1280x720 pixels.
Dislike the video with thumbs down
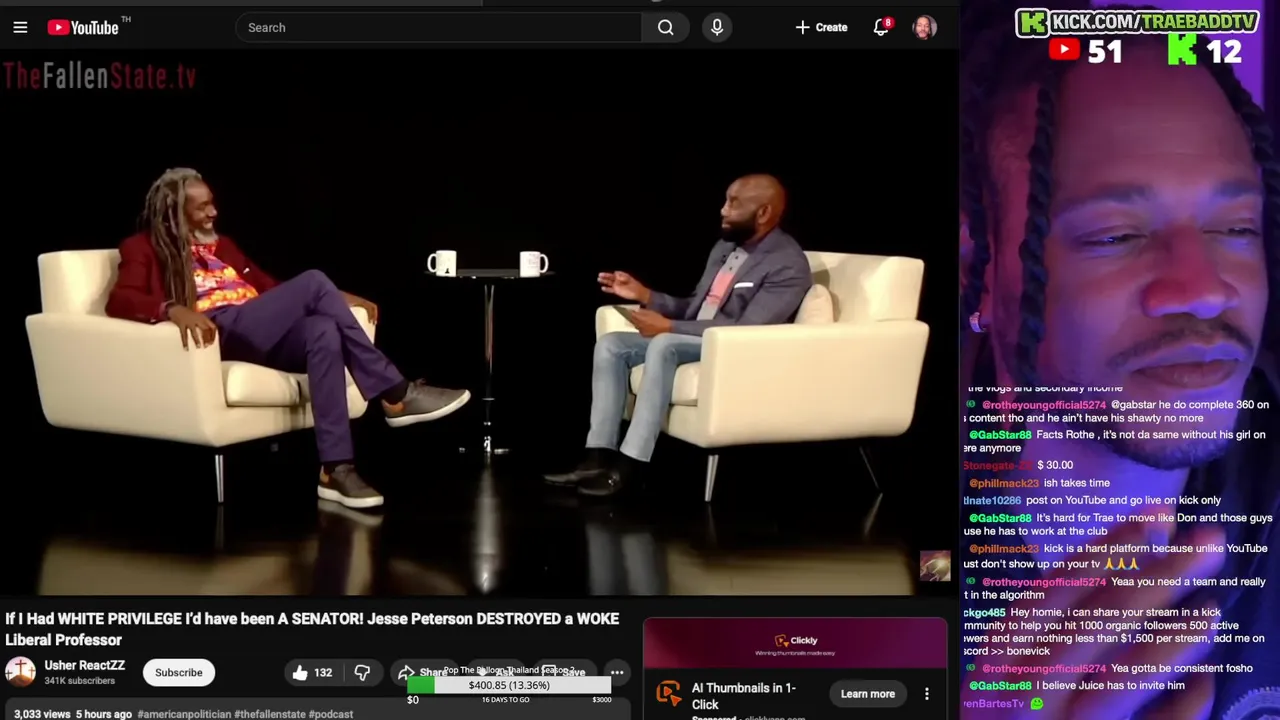tap(362, 673)
